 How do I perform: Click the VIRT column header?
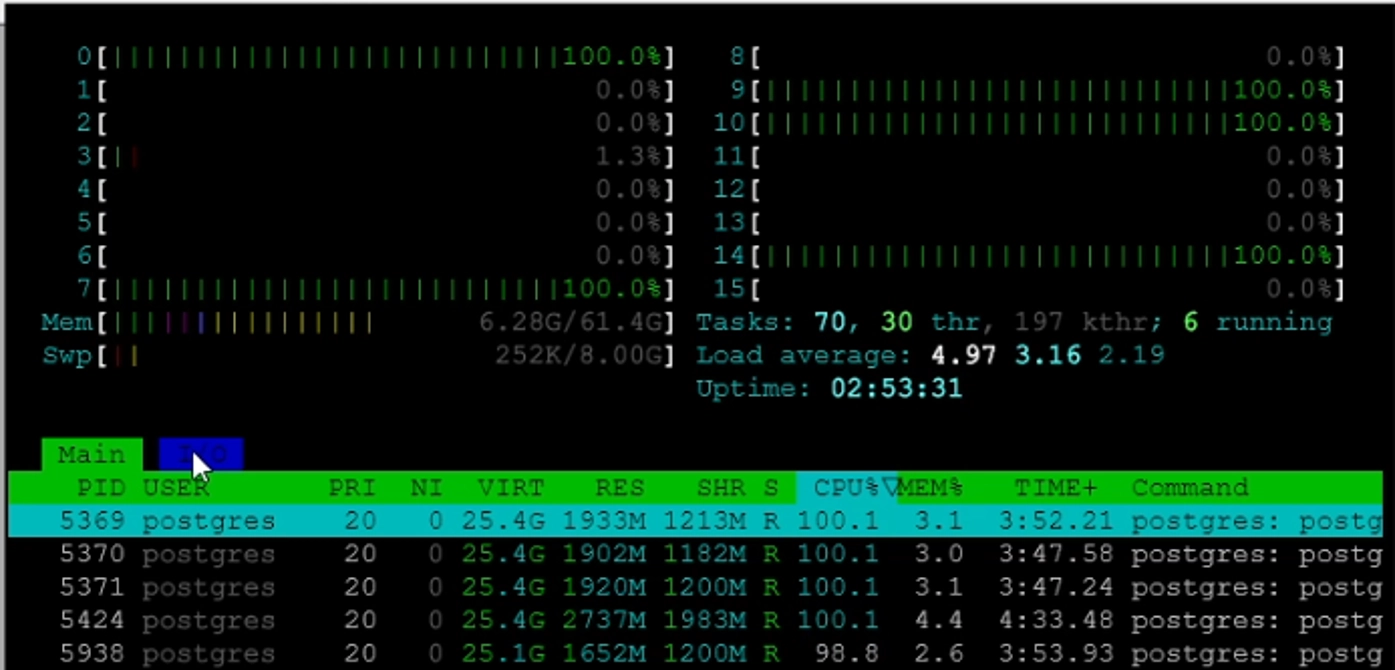[x=510, y=488]
